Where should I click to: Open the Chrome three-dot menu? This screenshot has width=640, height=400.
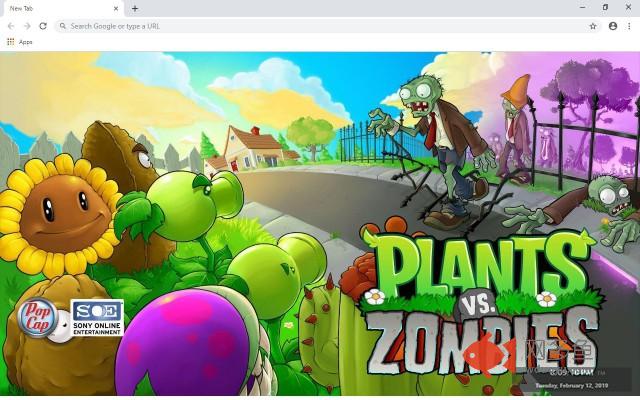629,26
